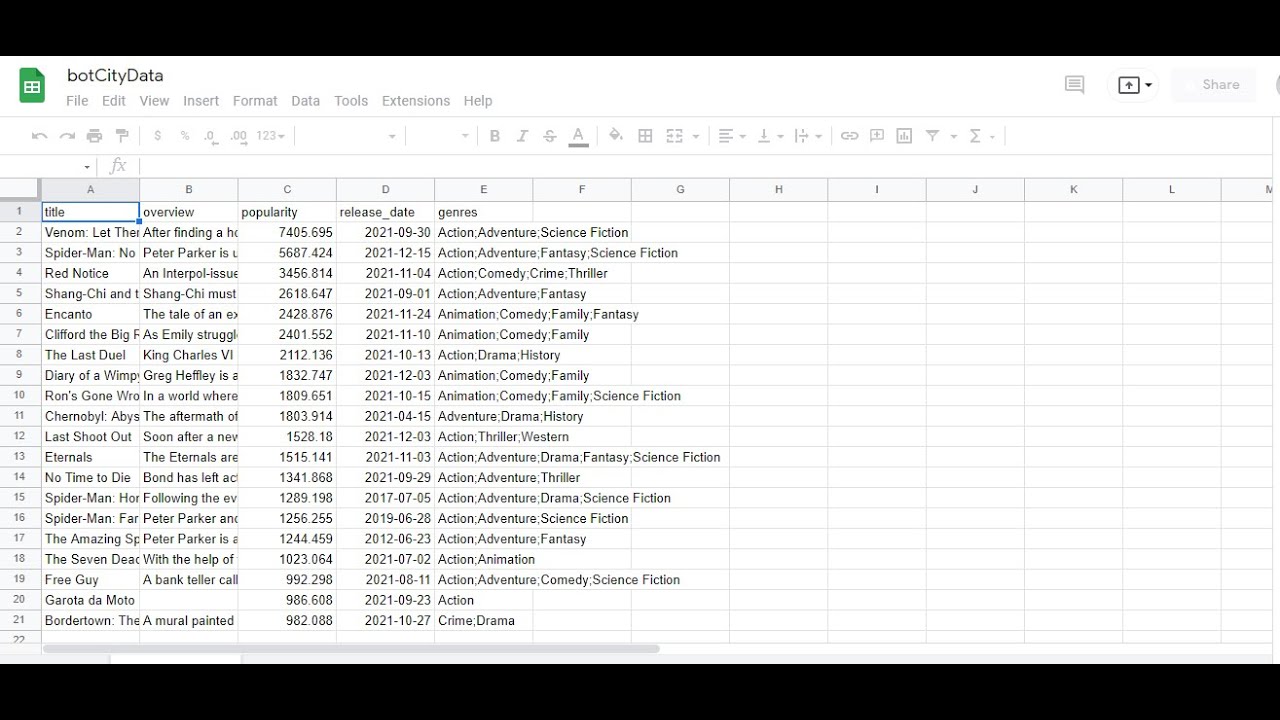Image resolution: width=1280 pixels, height=720 pixels.
Task: Print the spreadsheet using the printer icon
Action: point(94,136)
